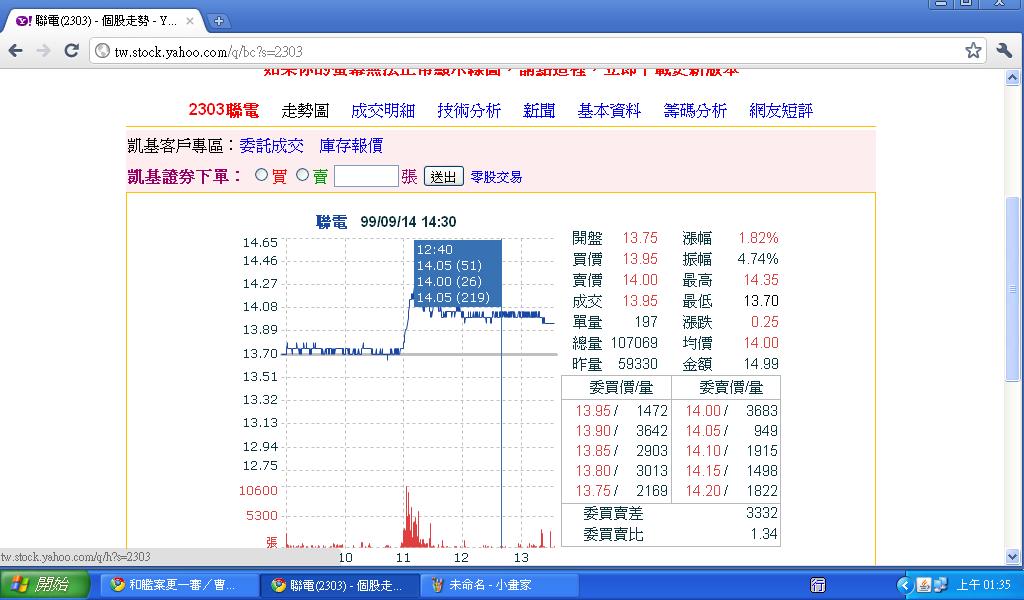Switch to the 技術分析 tab

click(469, 111)
